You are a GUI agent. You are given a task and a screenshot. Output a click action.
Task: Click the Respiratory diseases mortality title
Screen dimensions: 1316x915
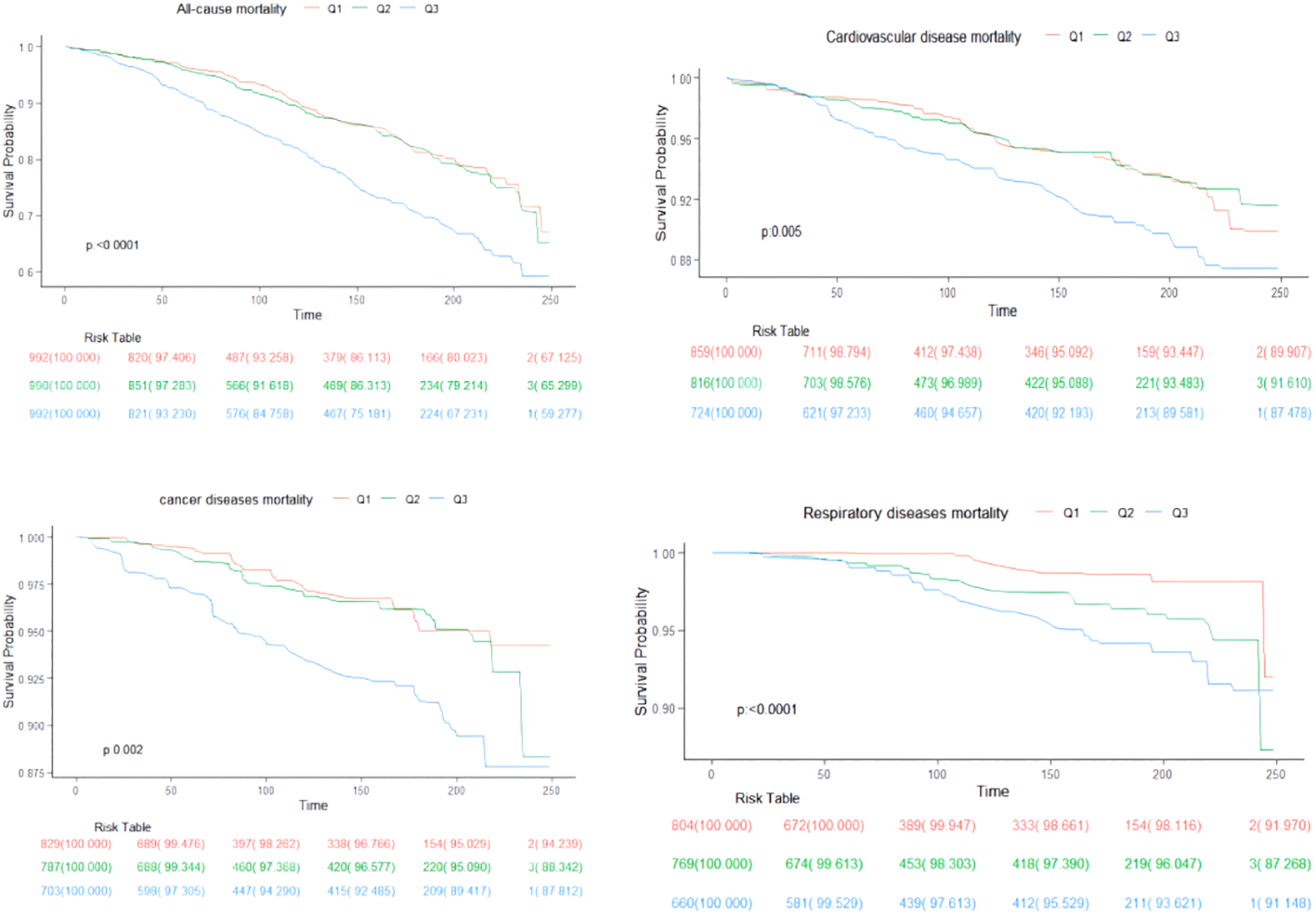pyautogui.click(x=905, y=513)
